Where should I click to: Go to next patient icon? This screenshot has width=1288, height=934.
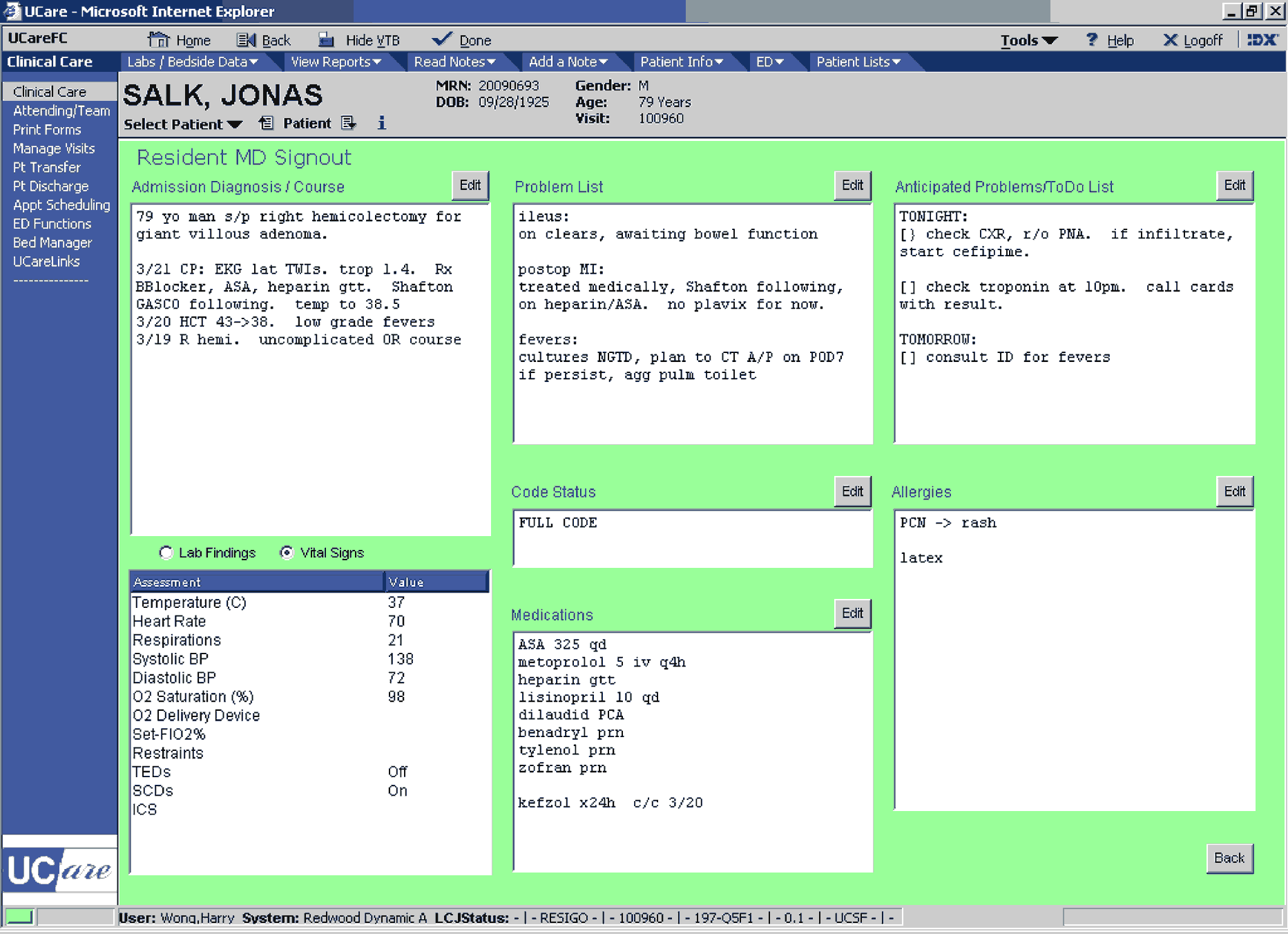349,124
